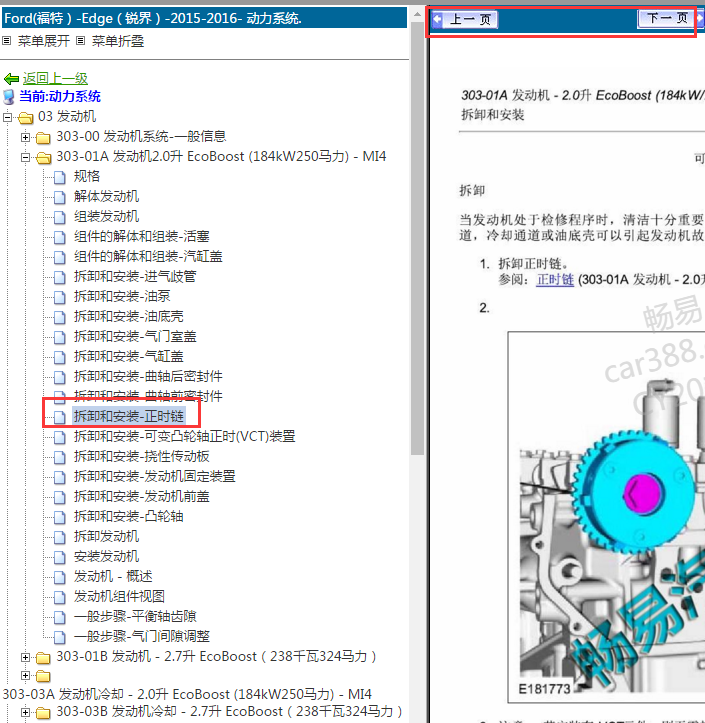This screenshot has height=723, width=705.
Task: Open 拆卸和安装-可变凸轮轴正时(VCT)装置 page
Action: (184, 436)
